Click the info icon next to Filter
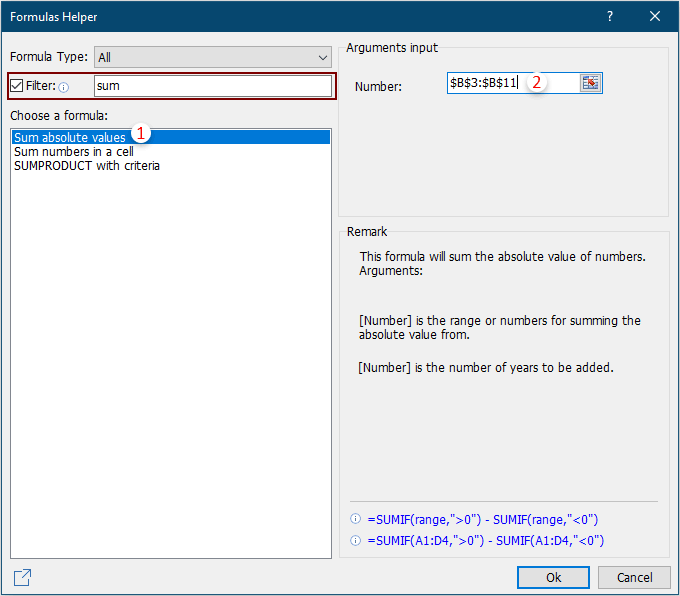 point(64,87)
